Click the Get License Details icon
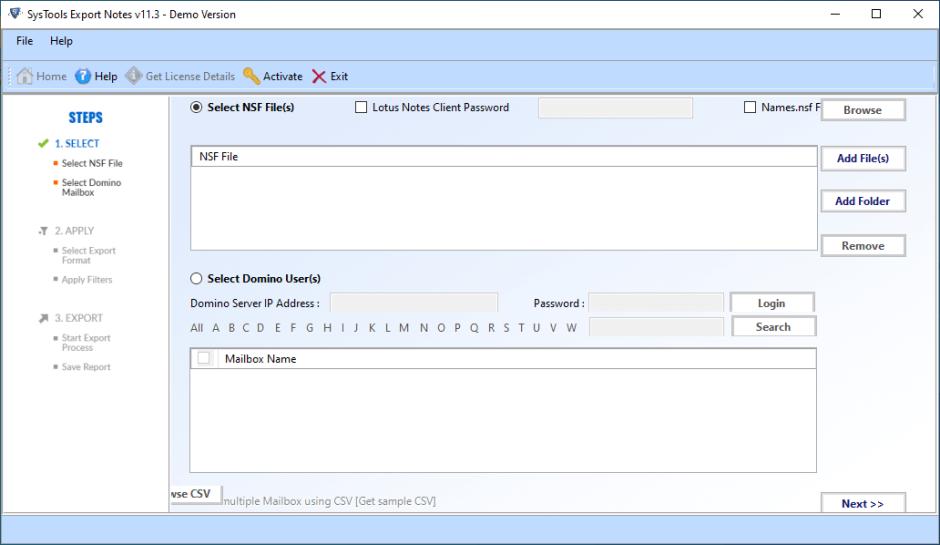Image resolution: width=940 pixels, height=545 pixels. coord(134,76)
